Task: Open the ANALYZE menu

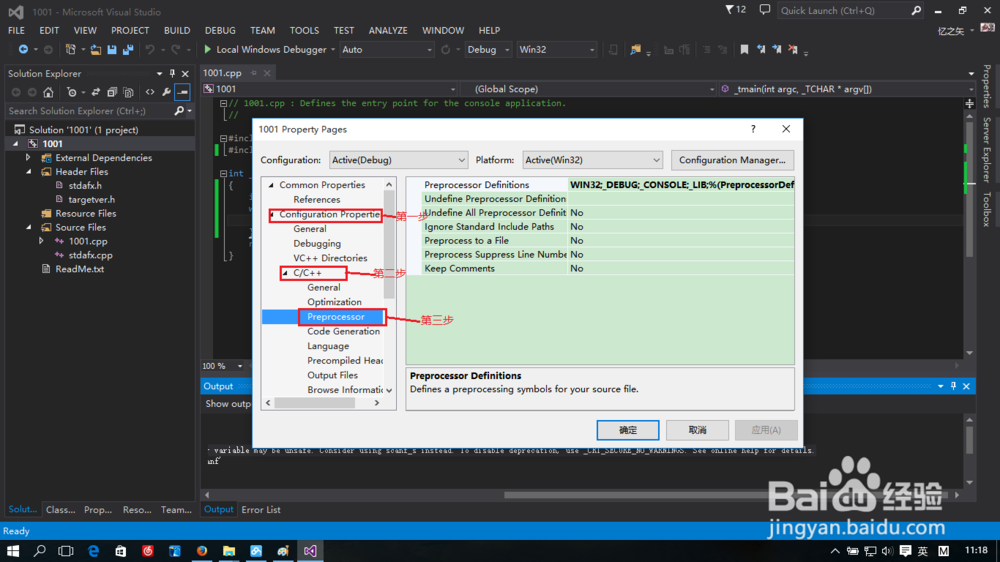Action: 388,31
